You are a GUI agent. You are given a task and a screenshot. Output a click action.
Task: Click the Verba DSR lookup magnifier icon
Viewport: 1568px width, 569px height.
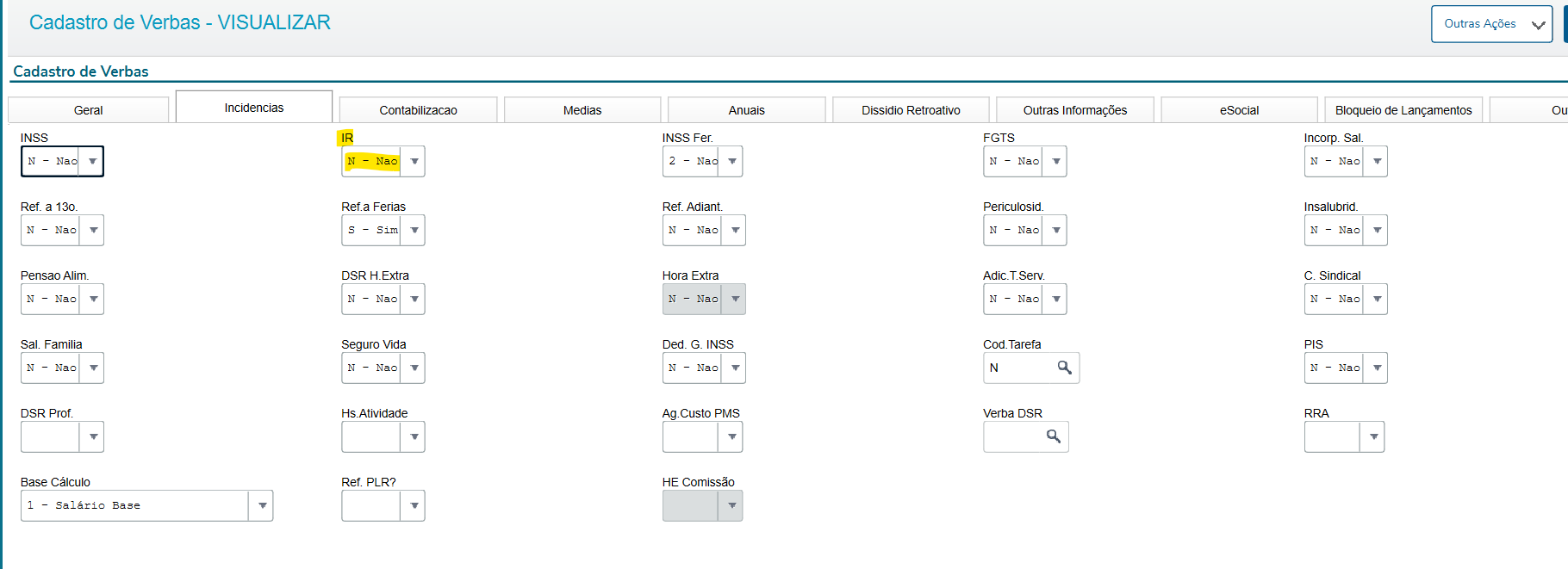click(x=1054, y=436)
